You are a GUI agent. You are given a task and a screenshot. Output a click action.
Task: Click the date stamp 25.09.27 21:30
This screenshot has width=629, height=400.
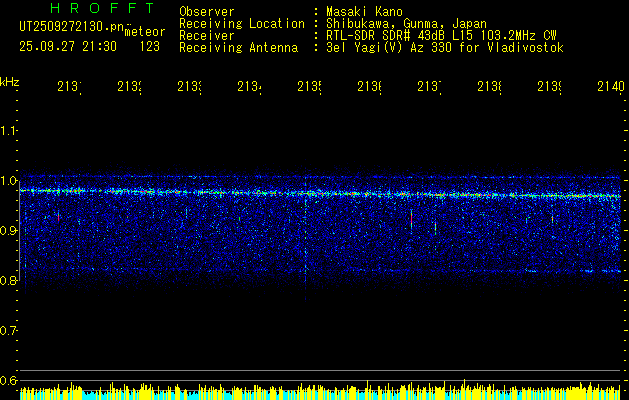click(68, 47)
